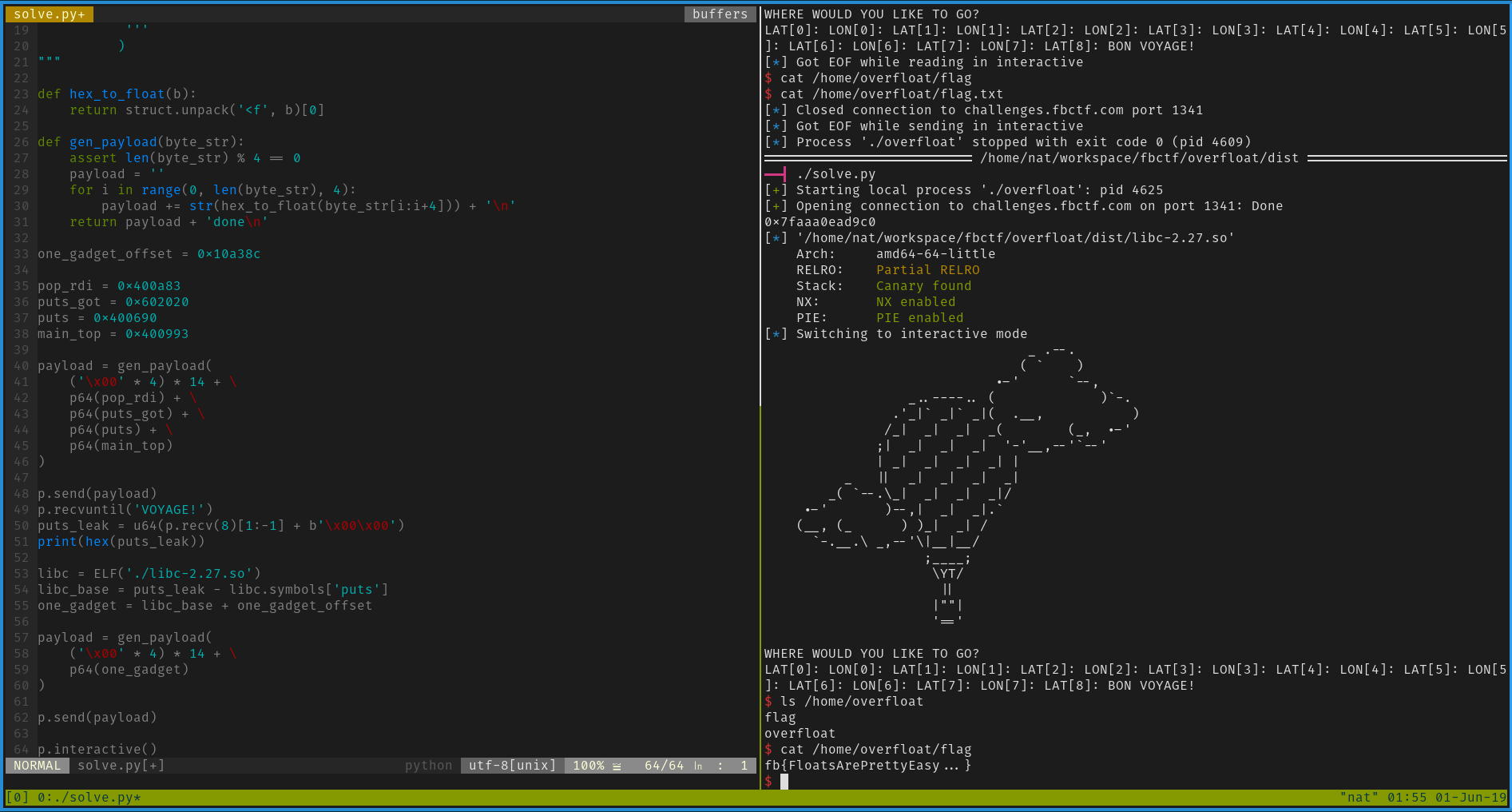Image resolution: width=1512 pixels, height=812 pixels.
Task: Click the 'PIE enabled' checksec value
Action: pos(919,318)
